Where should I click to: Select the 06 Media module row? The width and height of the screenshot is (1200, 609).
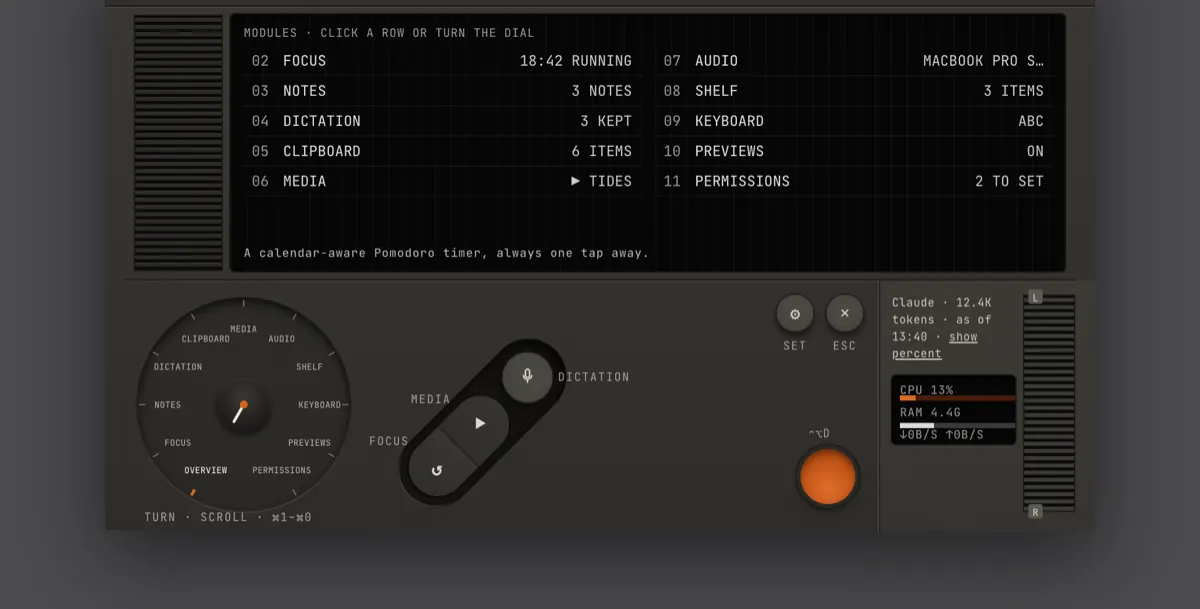tap(442, 181)
